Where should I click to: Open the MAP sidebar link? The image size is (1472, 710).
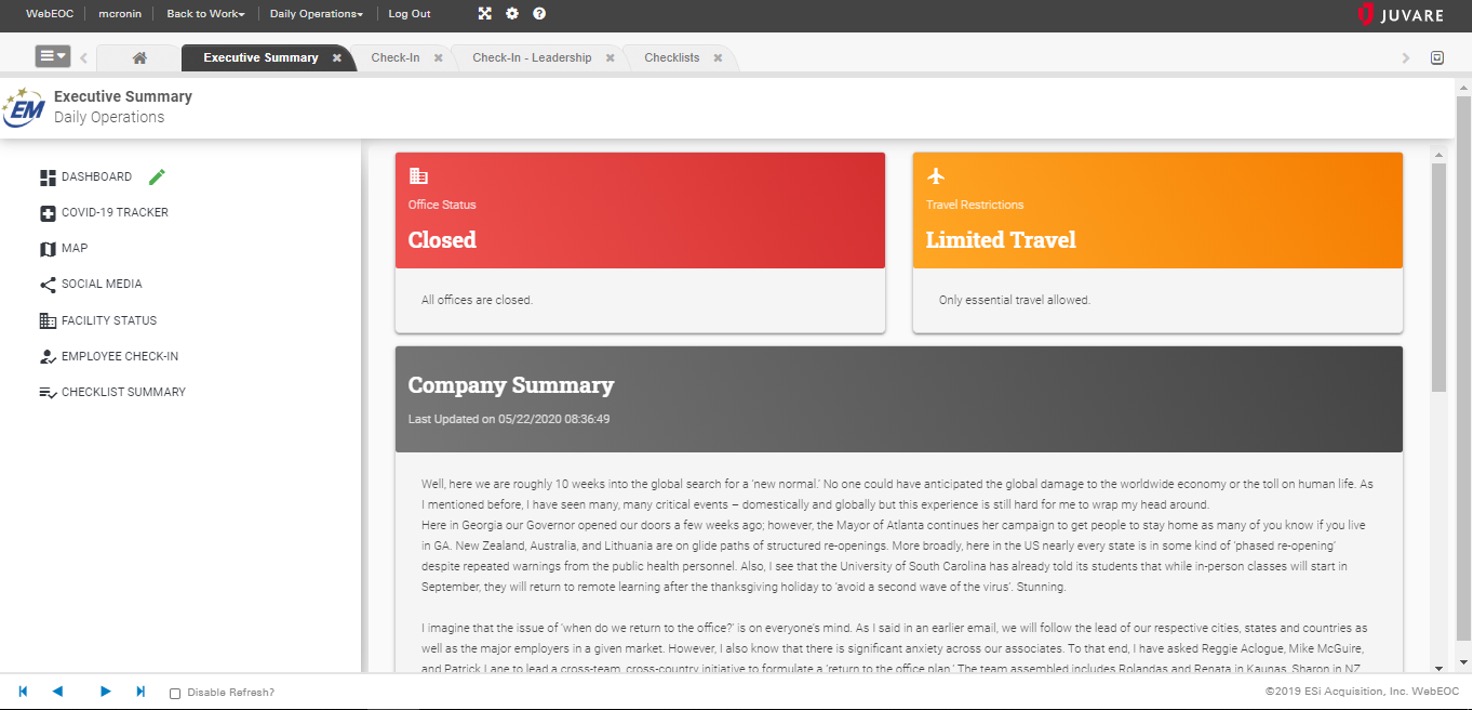75,248
